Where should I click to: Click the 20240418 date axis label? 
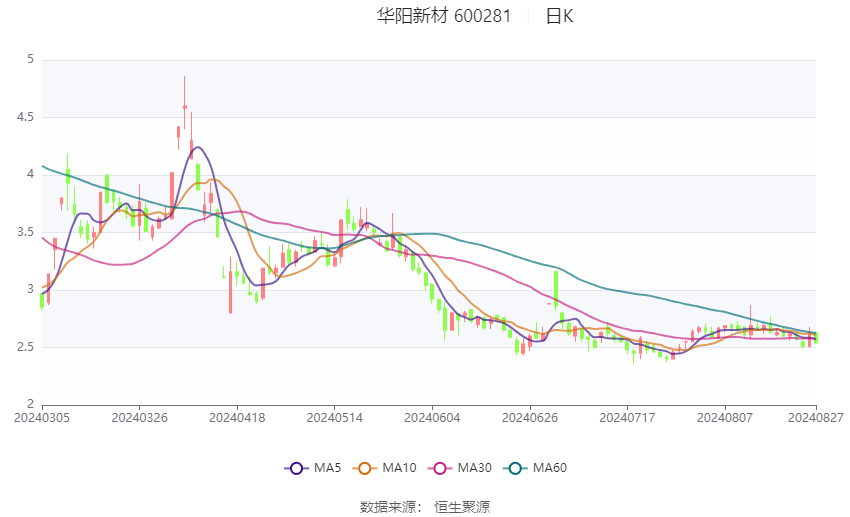[x=237, y=418]
